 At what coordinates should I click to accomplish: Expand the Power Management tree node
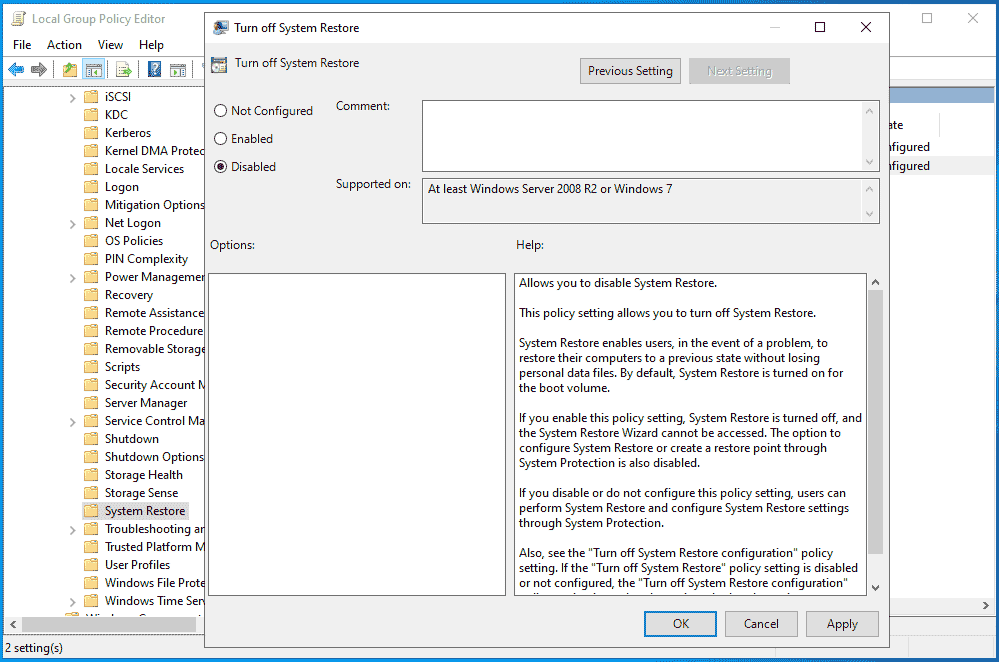pyautogui.click(x=72, y=276)
